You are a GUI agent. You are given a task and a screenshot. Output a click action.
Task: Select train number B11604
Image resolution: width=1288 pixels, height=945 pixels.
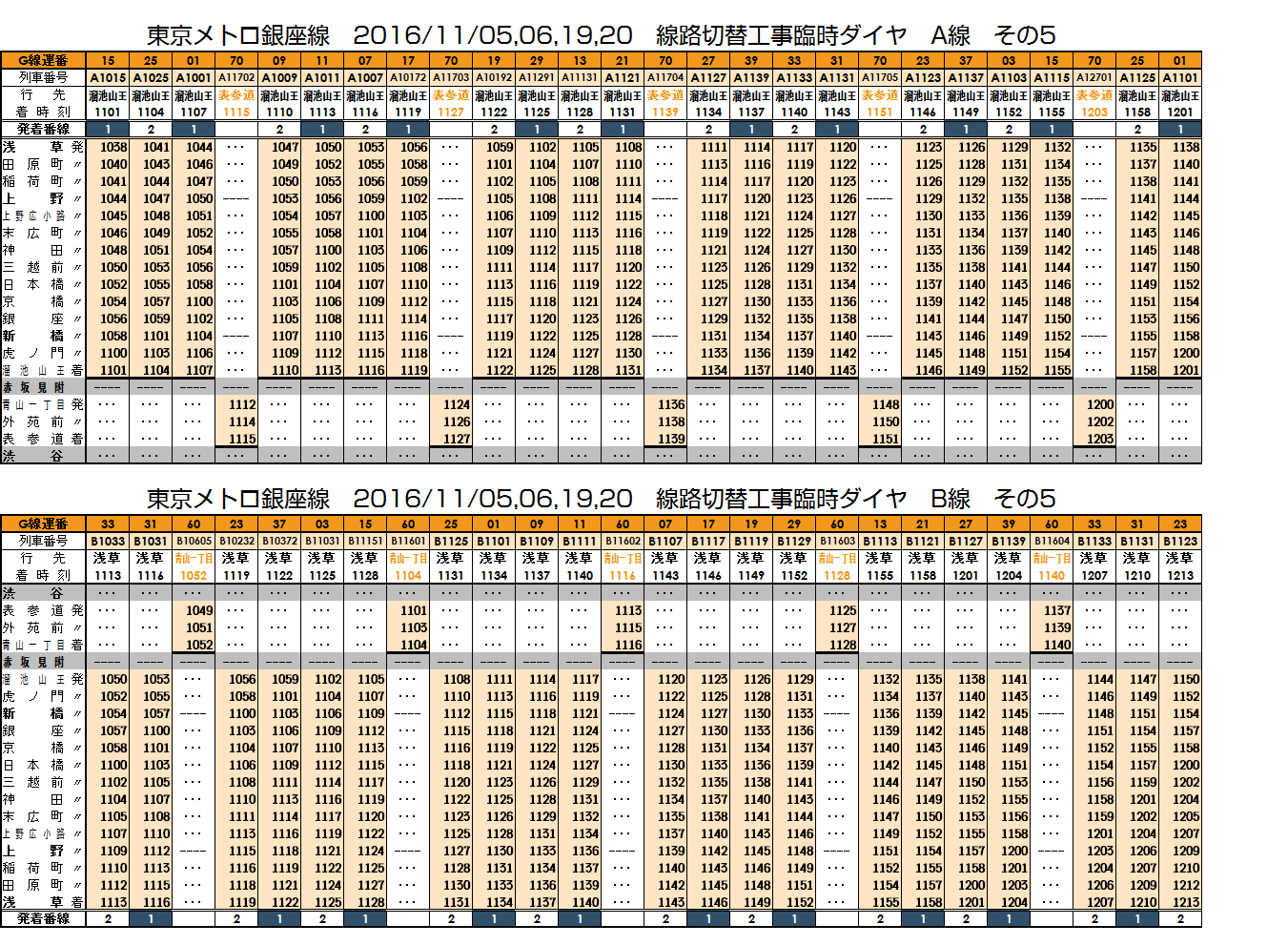(1052, 541)
